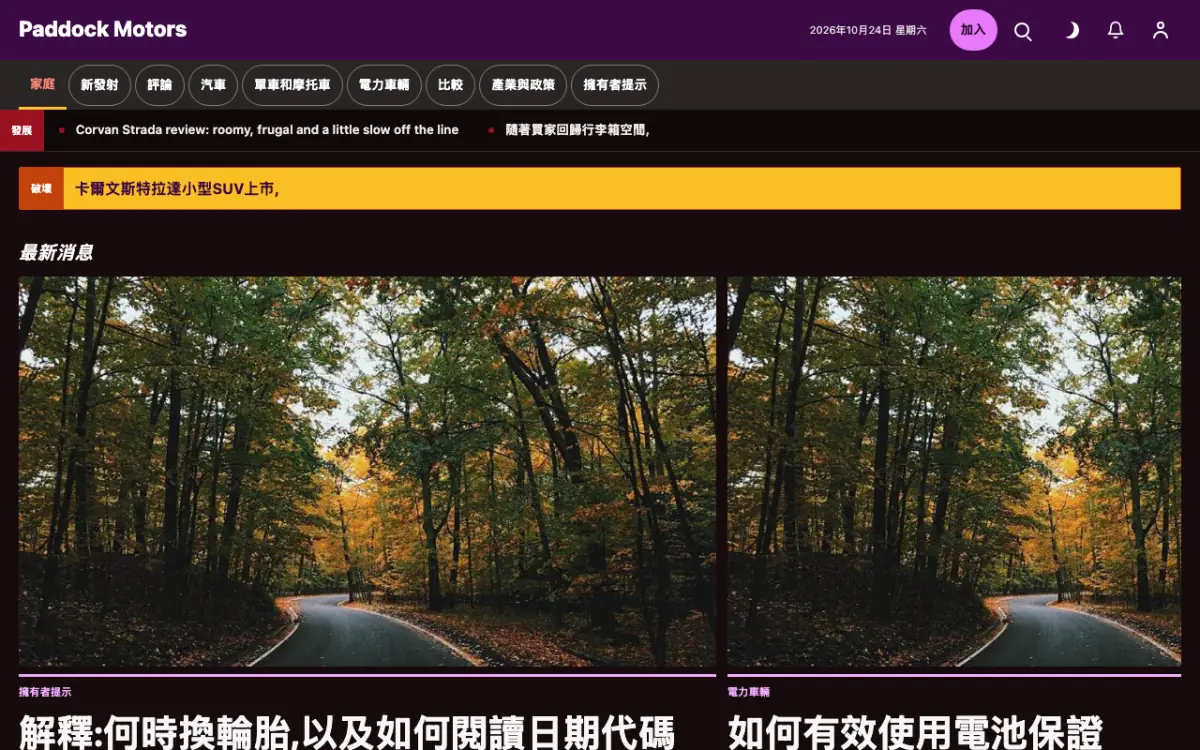Toggle dark mode moon icon

1071,31
